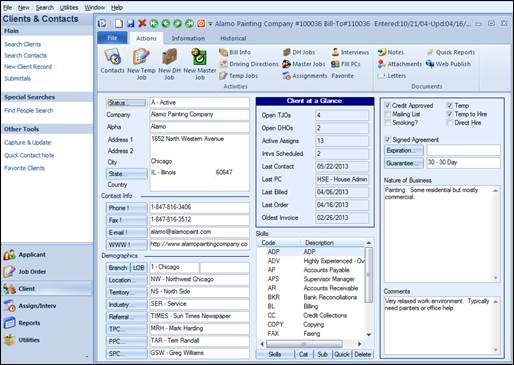Save the record with the floppy disk icon
Image resolution: width=514 pixels, height=365 pixels.
coord(131,23)
